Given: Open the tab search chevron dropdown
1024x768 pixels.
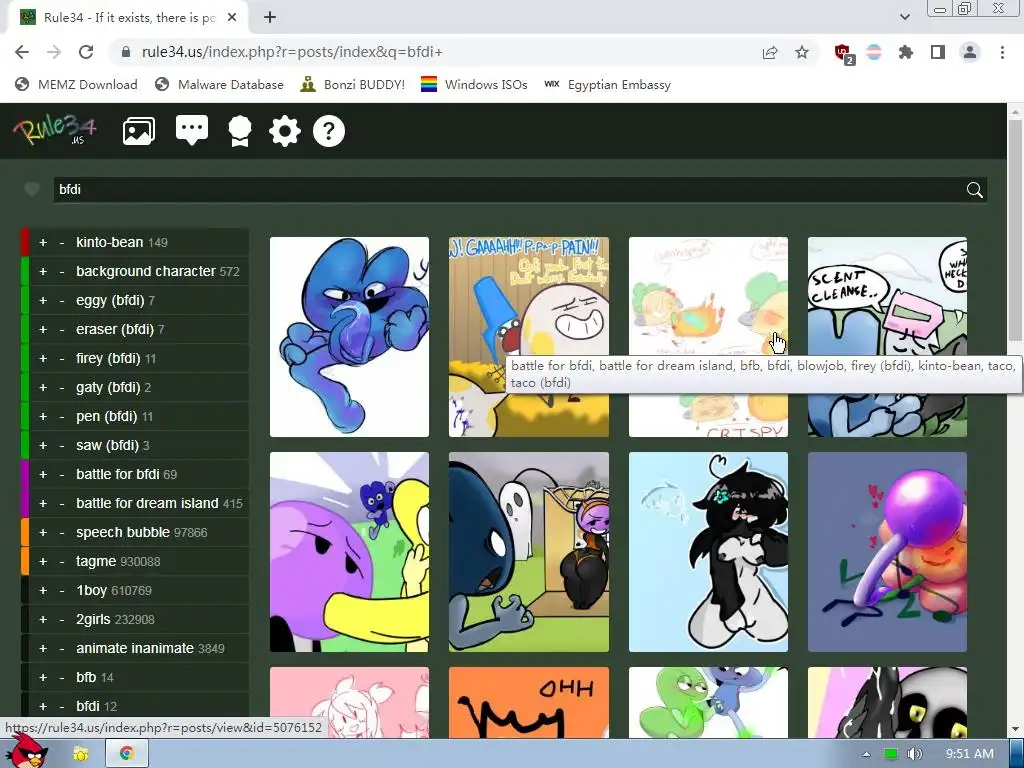Looking at the screenshot, I should click(x=904, y=17).
